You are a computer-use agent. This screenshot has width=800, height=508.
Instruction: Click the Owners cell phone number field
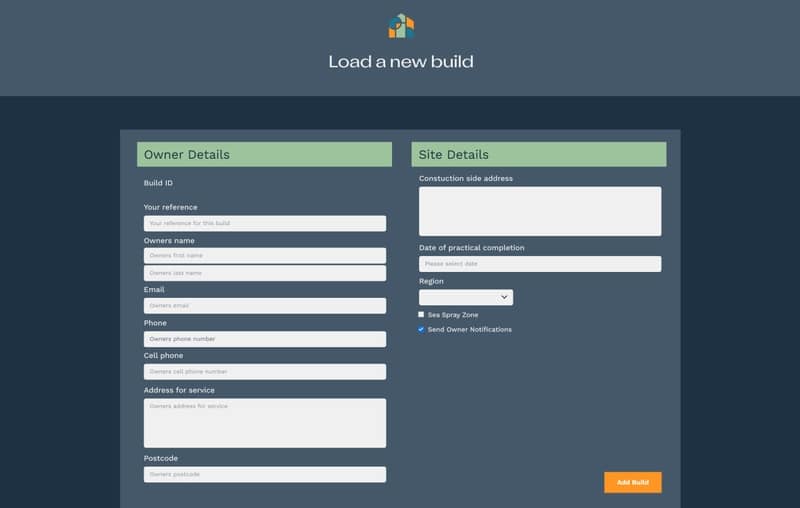[265, 371]
